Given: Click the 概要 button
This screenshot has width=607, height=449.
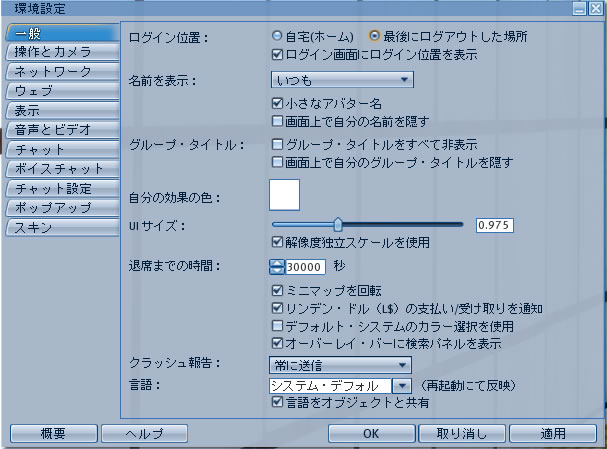Looking at the screenshot, I should point(53,433).
